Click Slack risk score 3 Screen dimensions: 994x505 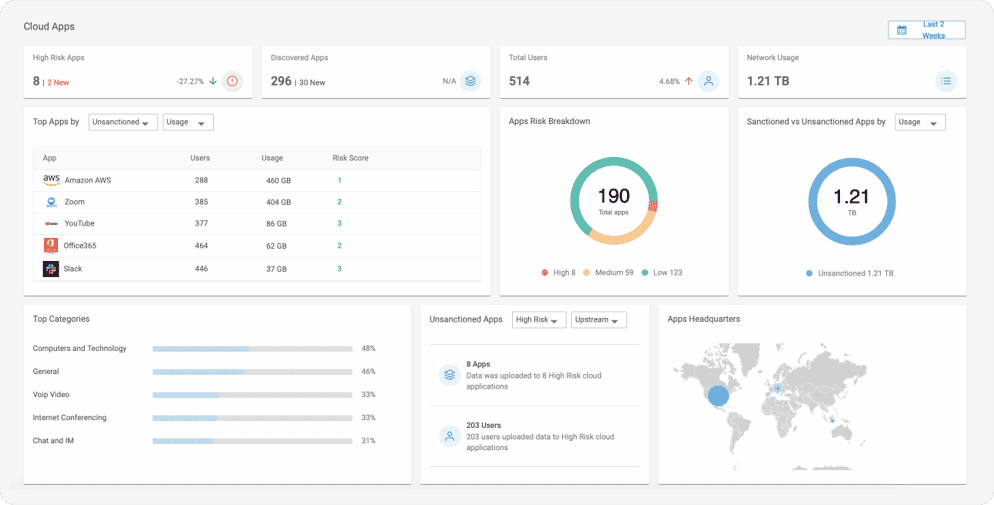pos(339,269)
